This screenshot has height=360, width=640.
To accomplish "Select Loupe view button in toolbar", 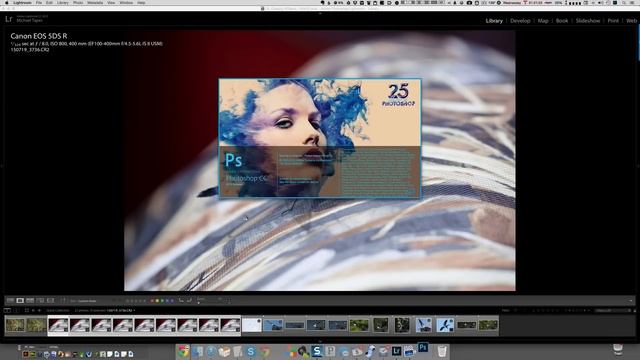I will [20, 300].
